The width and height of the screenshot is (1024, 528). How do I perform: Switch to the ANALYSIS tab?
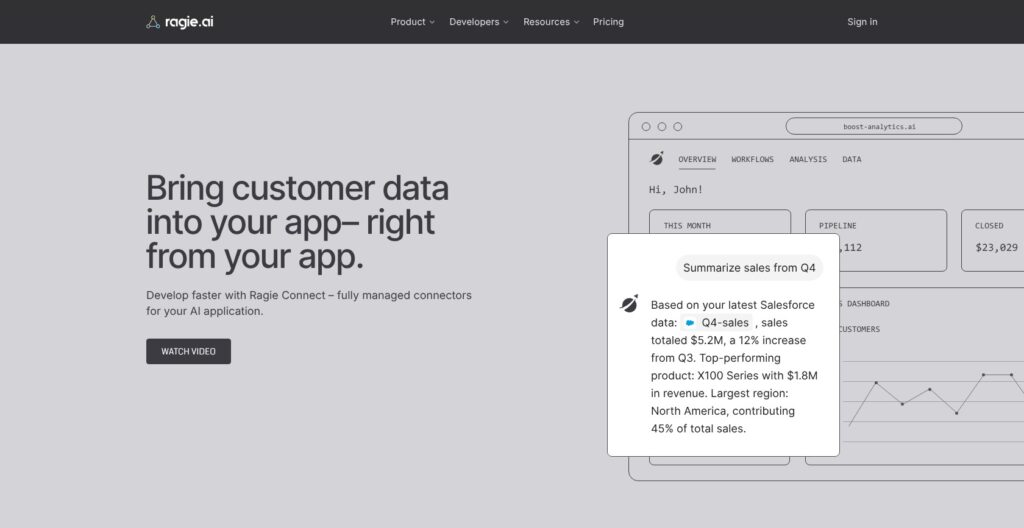(808, 159)
